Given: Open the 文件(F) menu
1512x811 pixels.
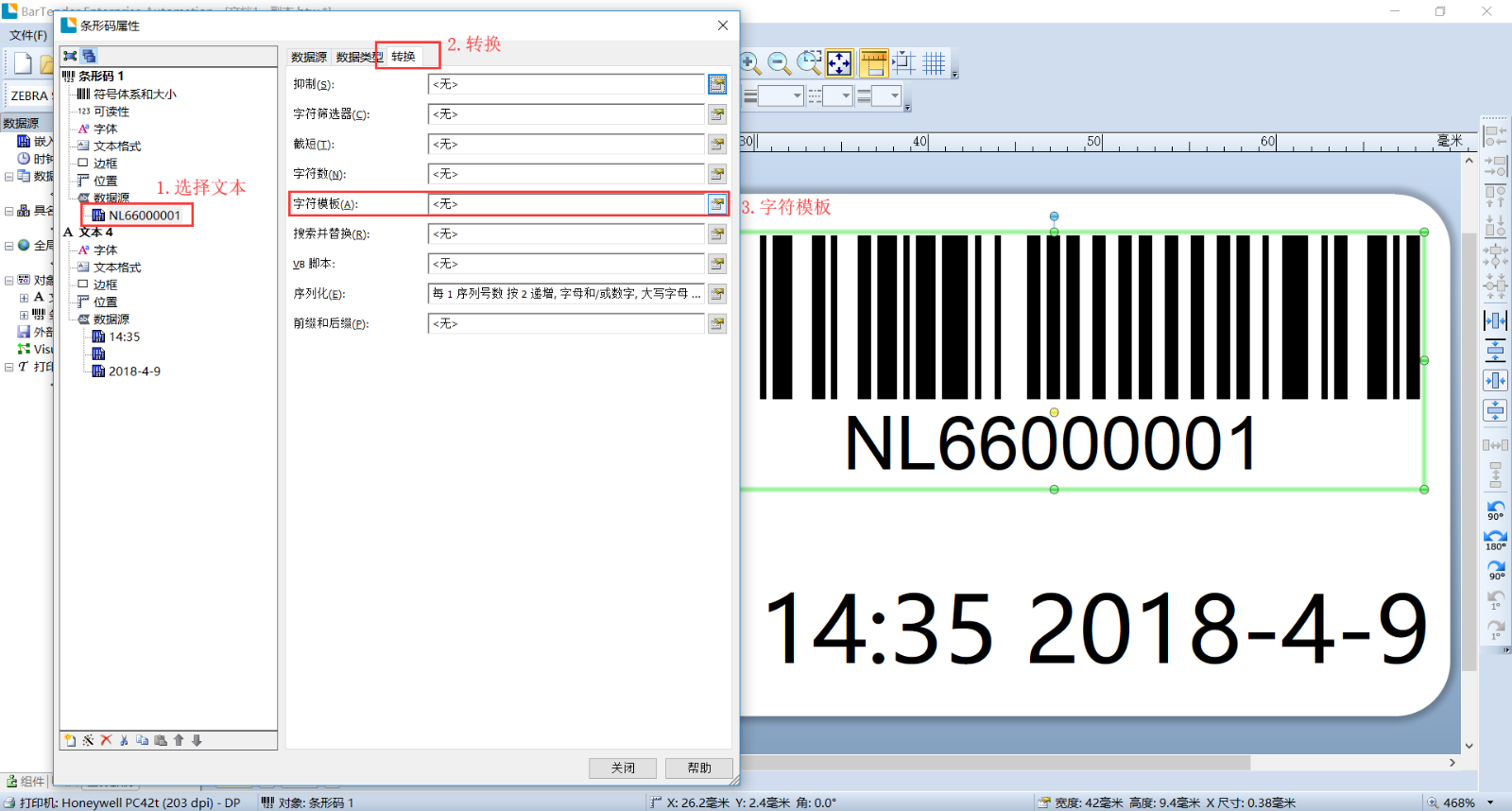Looking at the screenshot, I should tap(28, 35).
